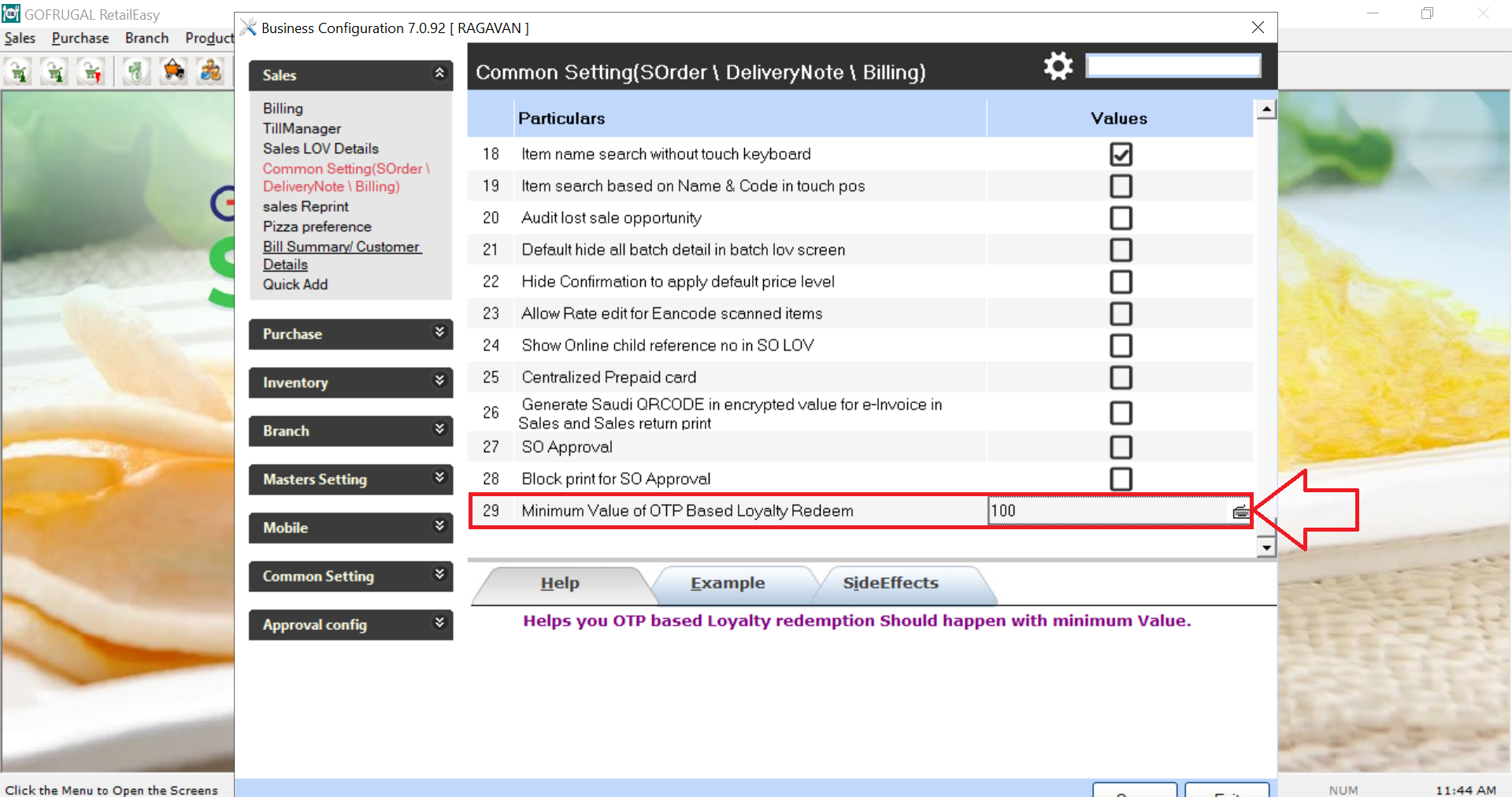Image resolution: width=1512 pixels, height=797 pixels.
Task: Click the NUM indicator in status bar
Action: pos(1343,790)
